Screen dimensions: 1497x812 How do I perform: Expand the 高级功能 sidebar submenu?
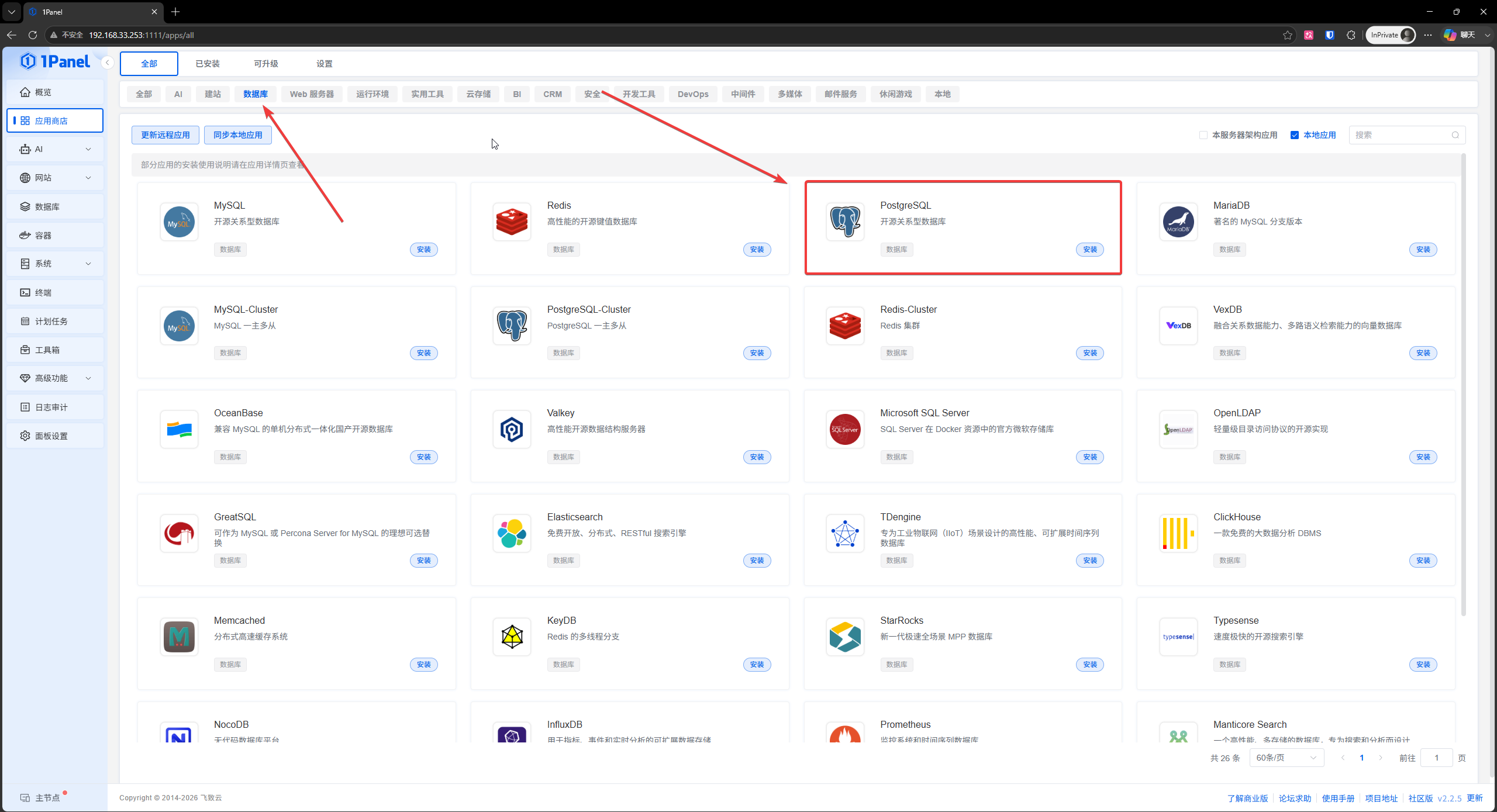[x=88, y=378]
